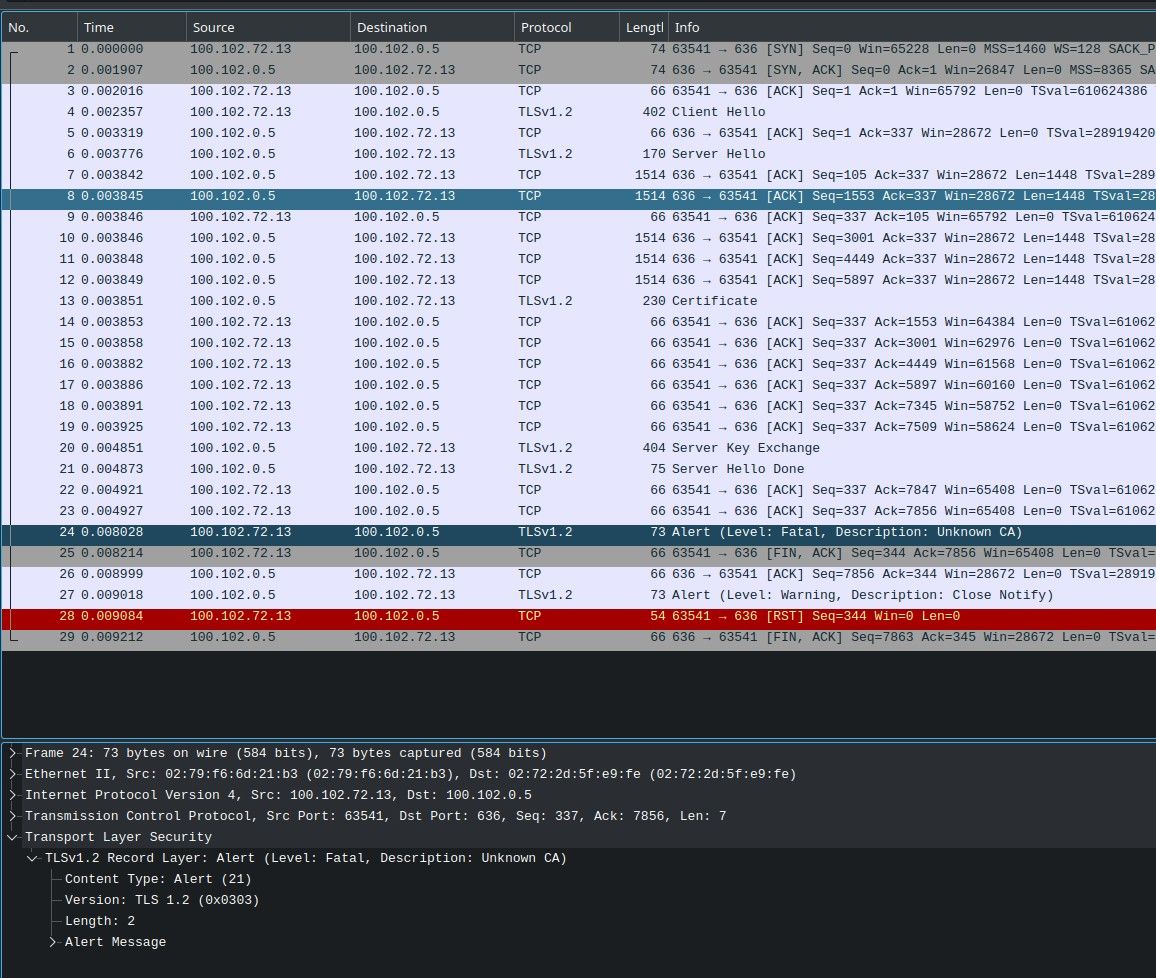This screenshot has width=1156, height=978.
Task: Sort packets by the Destination column header
Action: tap(432, 27)
